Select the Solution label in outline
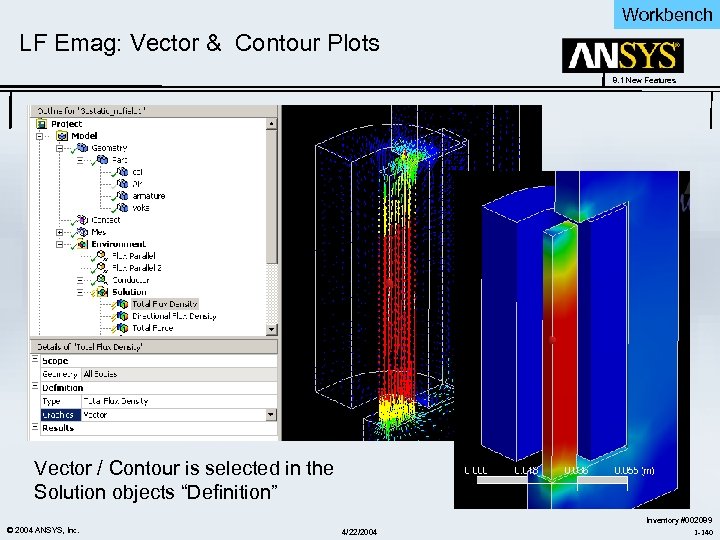Image resolution: width=720 pixels, height=540 pixels. 129,292
